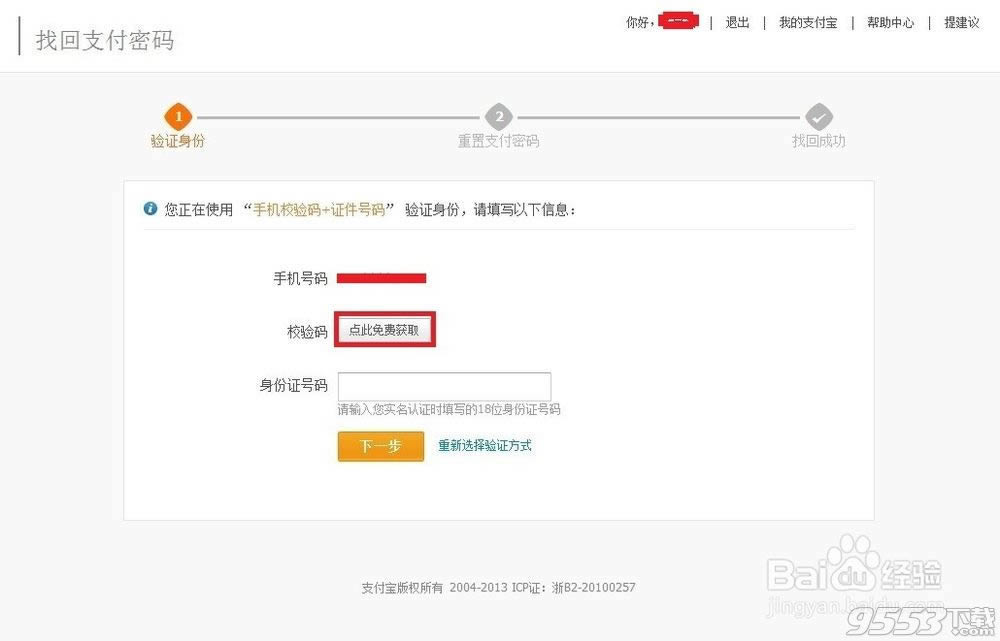Image resolution: width=1000 pixels, height=641 pixels.
Task: Click the 验证身份 step label
Action: click(177, 142)
